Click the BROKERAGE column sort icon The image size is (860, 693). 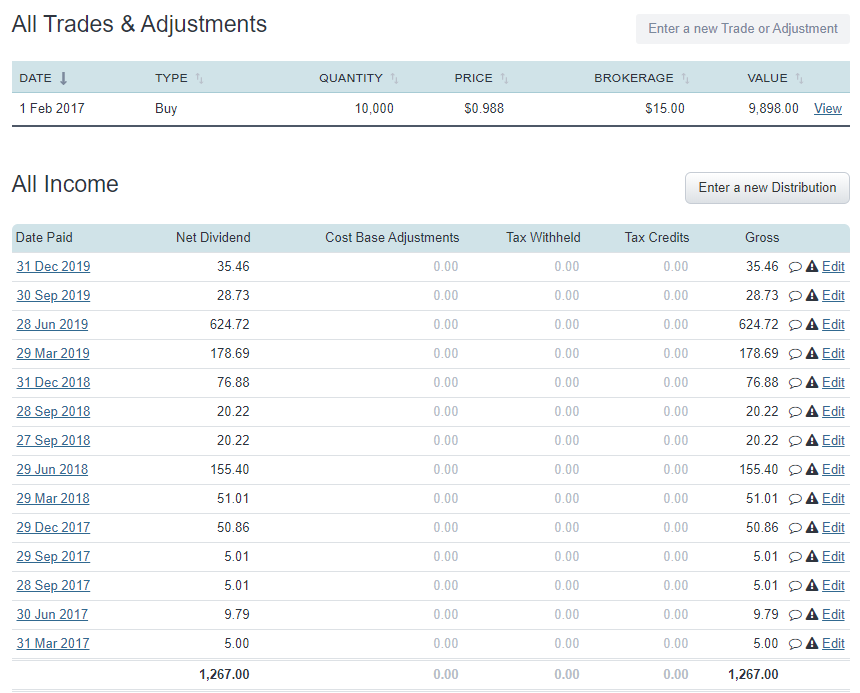pyautogui.click(x=686, y=77)
